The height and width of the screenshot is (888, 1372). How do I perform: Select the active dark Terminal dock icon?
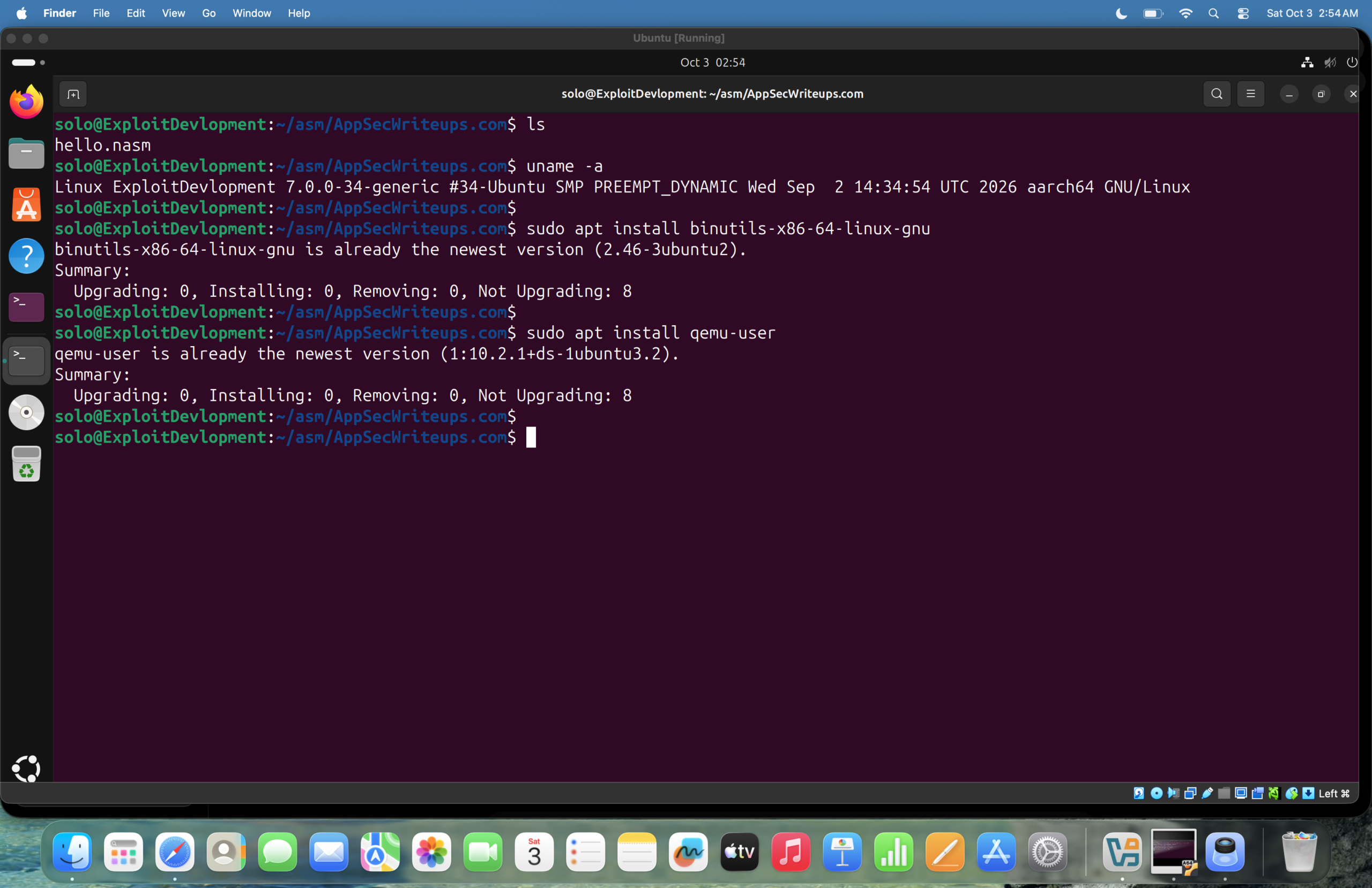26,360
